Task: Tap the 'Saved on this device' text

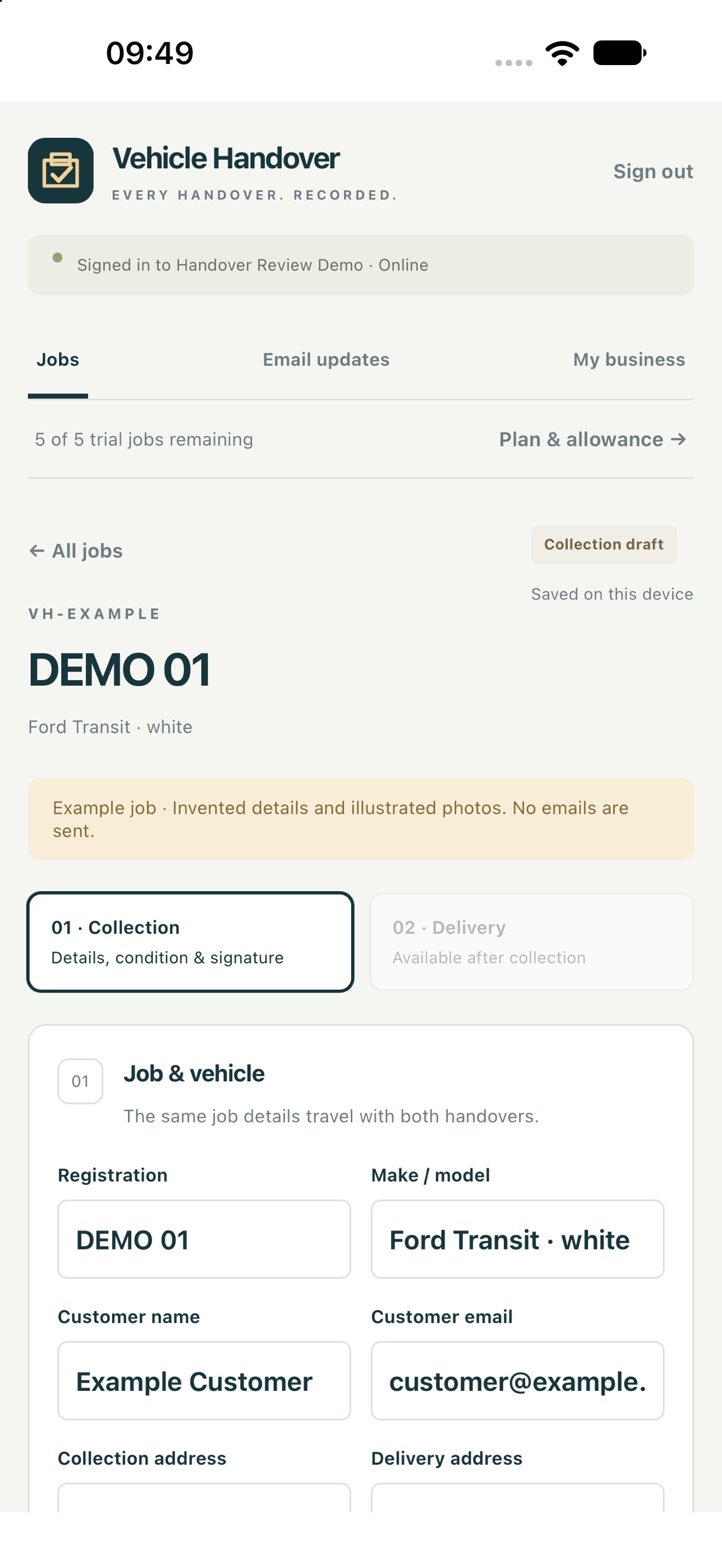Action: [612, 594]
